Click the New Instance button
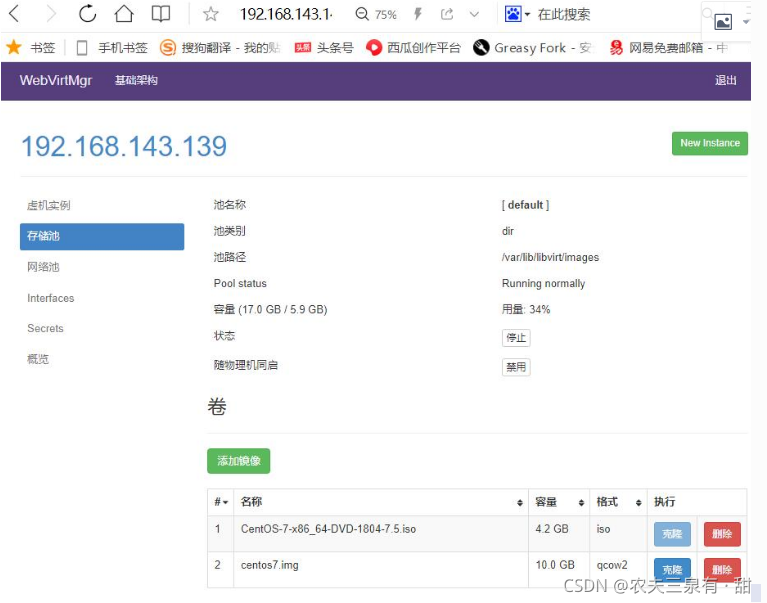 tap(709, 143)
